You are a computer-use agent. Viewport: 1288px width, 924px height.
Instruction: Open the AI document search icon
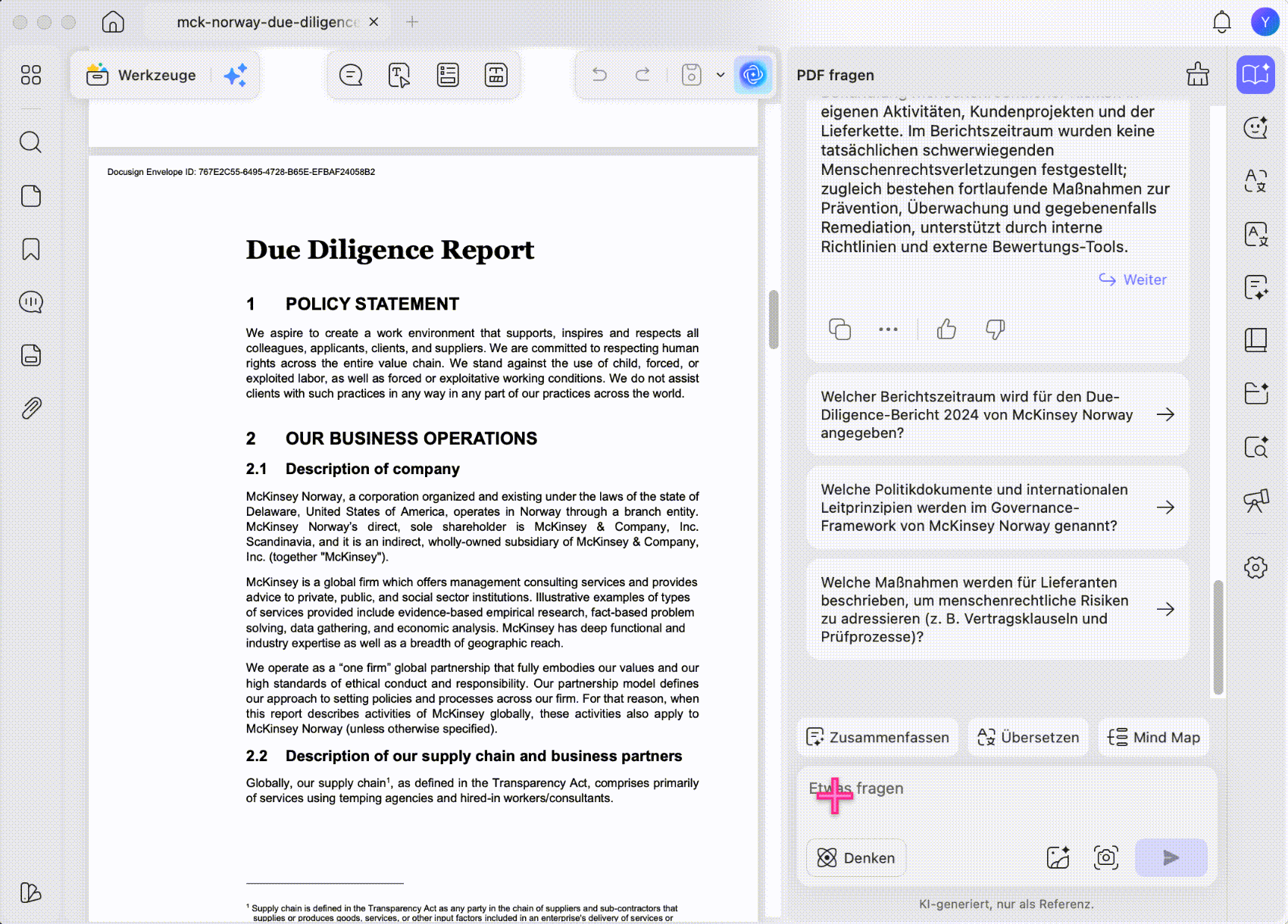(x=1255, y=446)
